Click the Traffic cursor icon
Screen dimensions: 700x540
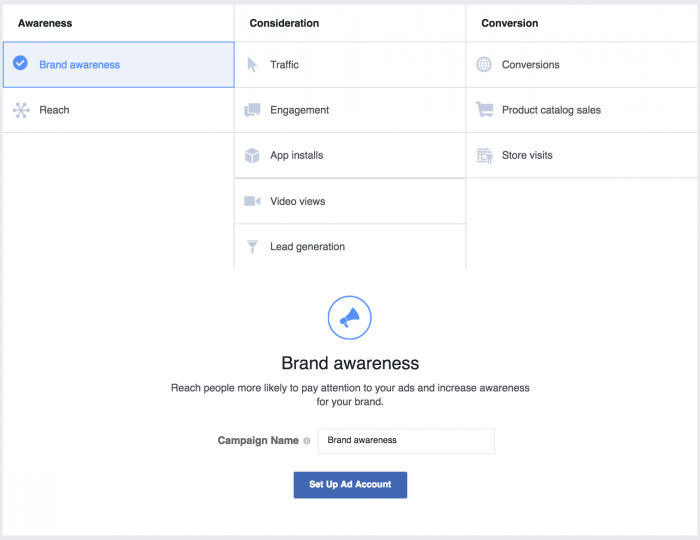tap(252, 65)
